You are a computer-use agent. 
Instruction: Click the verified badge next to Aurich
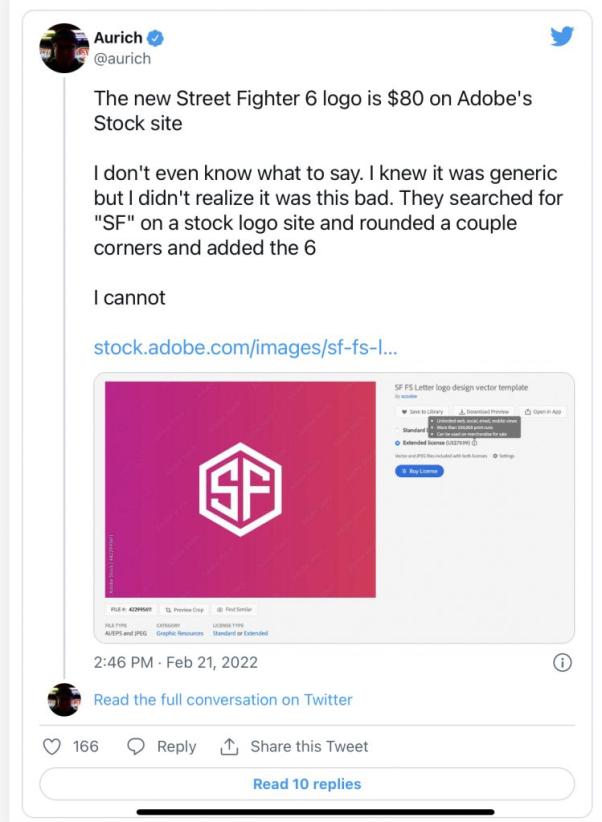[x=157, y=38]
